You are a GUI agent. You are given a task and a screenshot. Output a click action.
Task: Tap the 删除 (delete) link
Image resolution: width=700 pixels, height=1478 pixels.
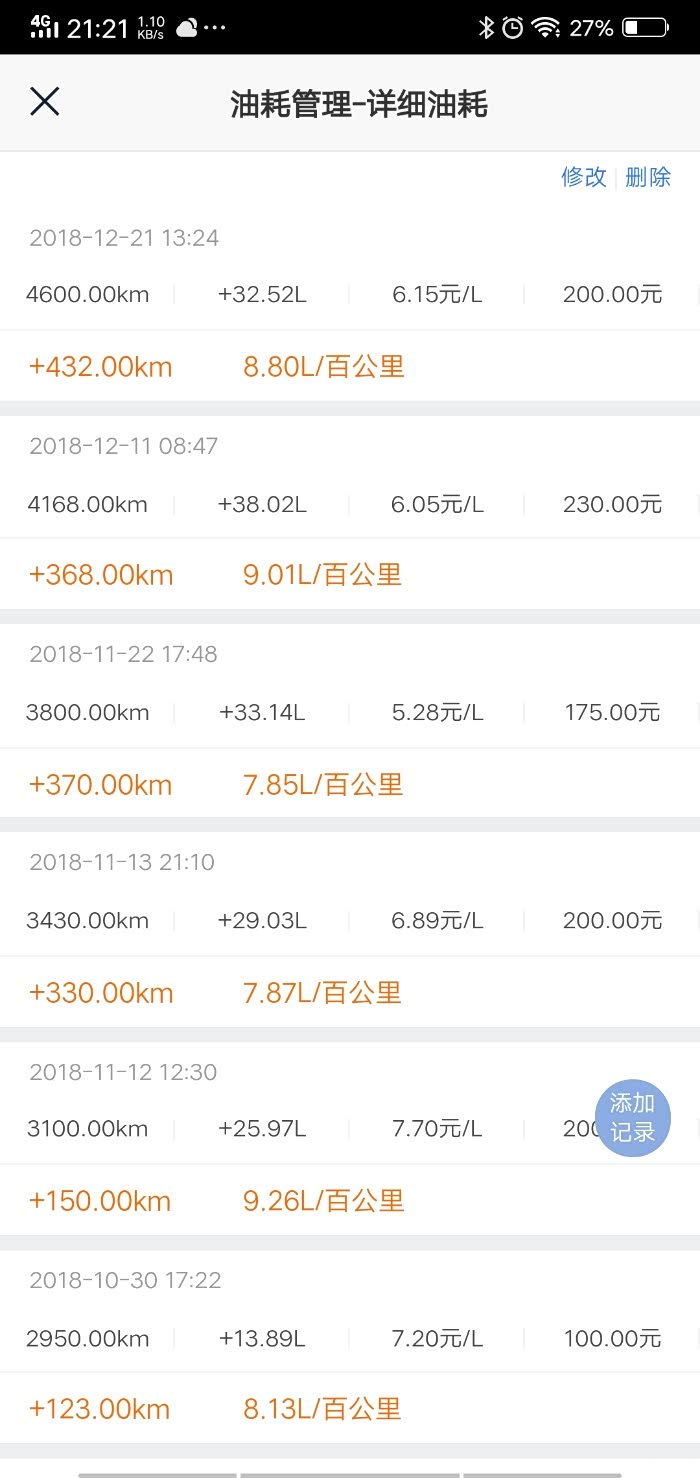click(648, 177)
